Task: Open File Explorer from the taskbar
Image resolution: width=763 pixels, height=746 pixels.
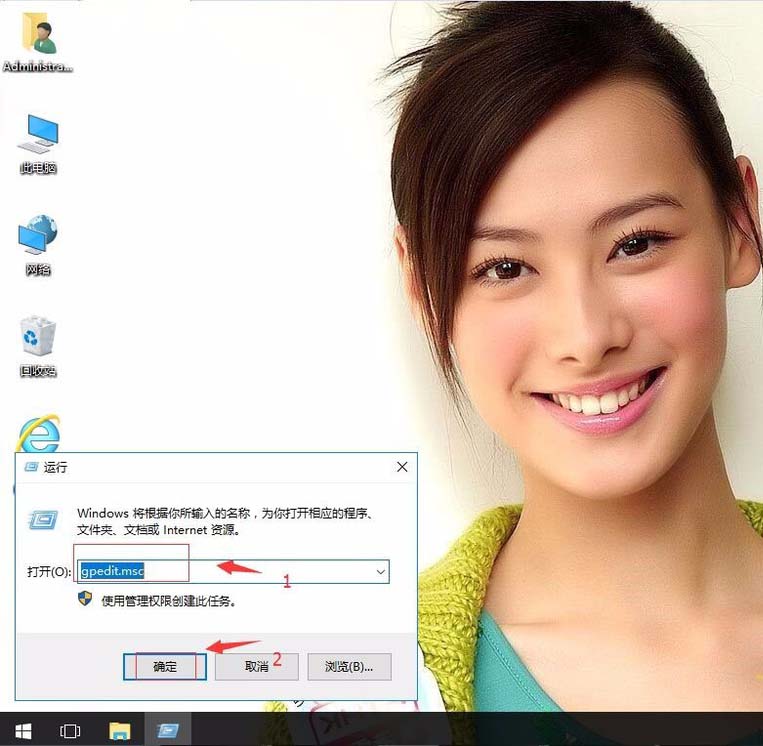Action: point(119,730)
